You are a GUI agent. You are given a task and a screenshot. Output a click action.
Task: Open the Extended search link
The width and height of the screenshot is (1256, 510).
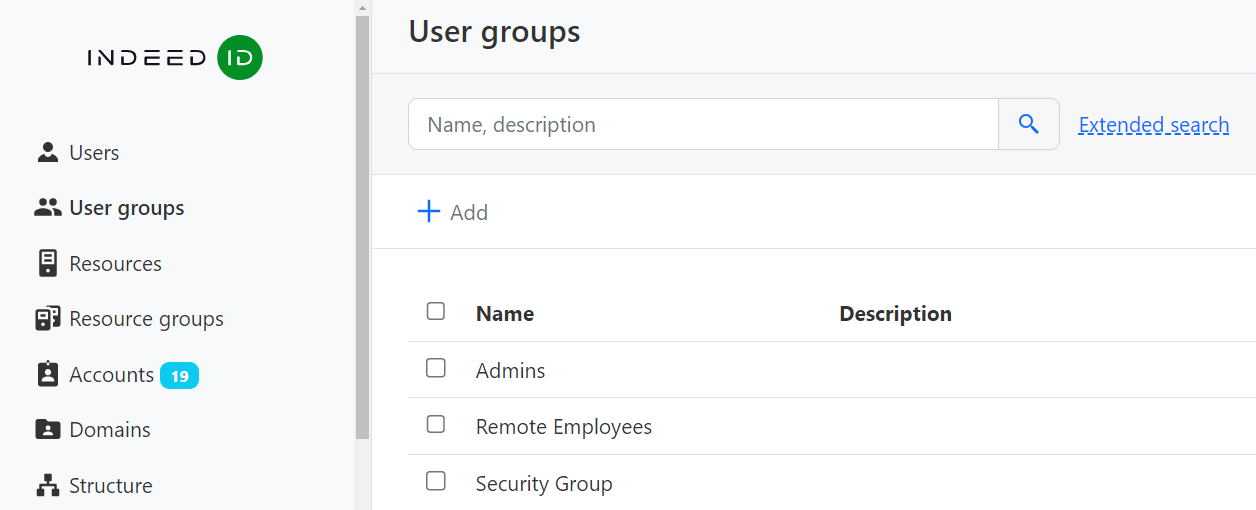(1153, 125)
